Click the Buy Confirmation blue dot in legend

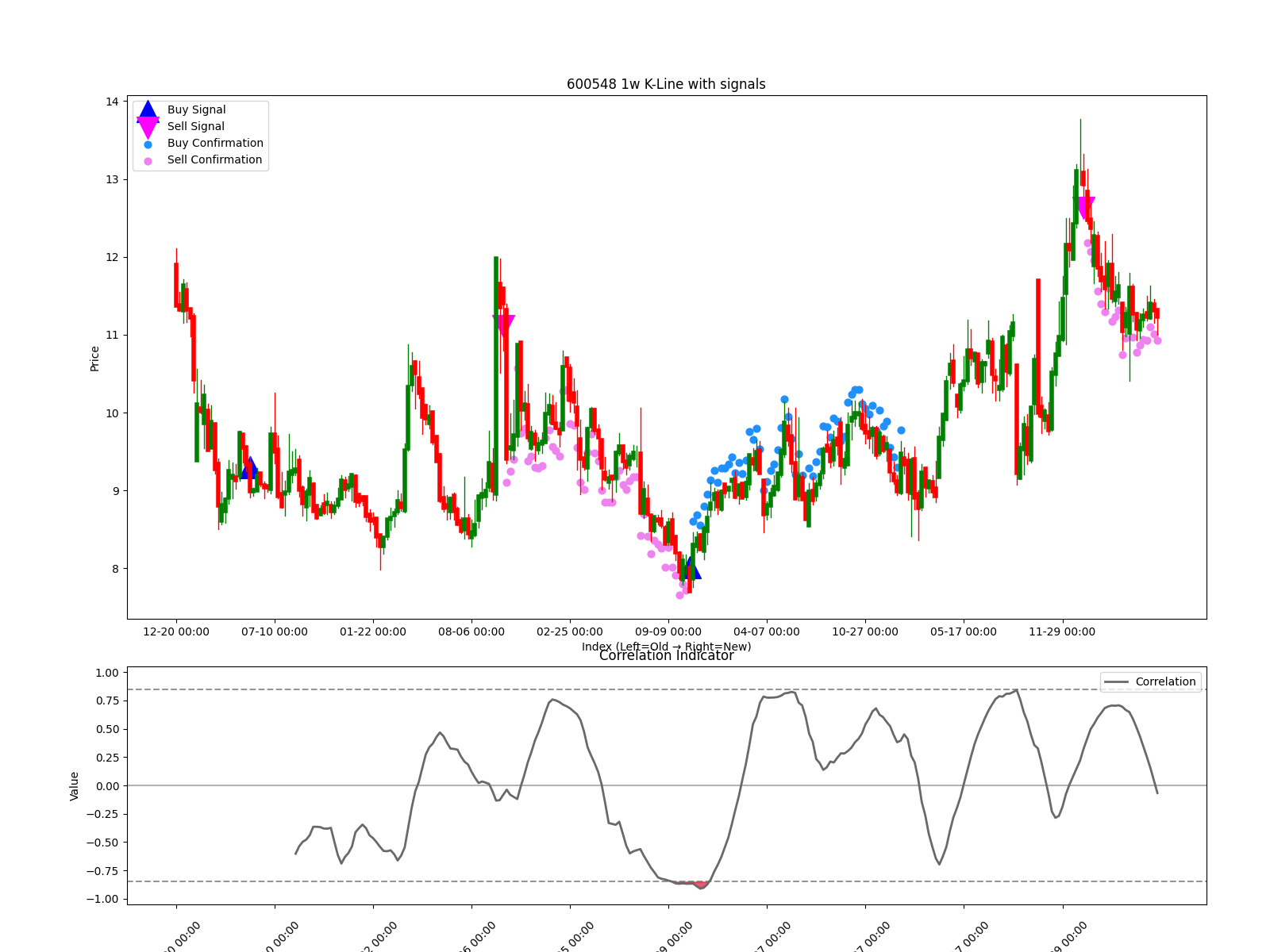[148, 144]
